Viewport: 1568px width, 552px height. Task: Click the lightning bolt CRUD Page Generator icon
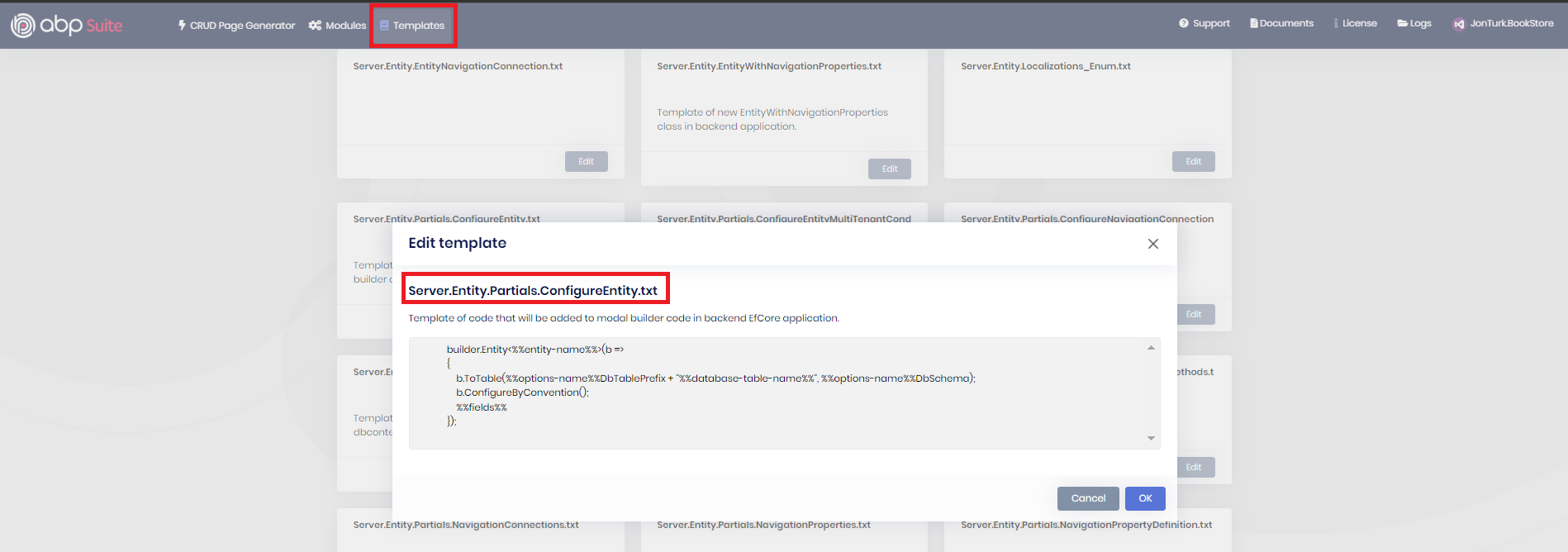182,26
